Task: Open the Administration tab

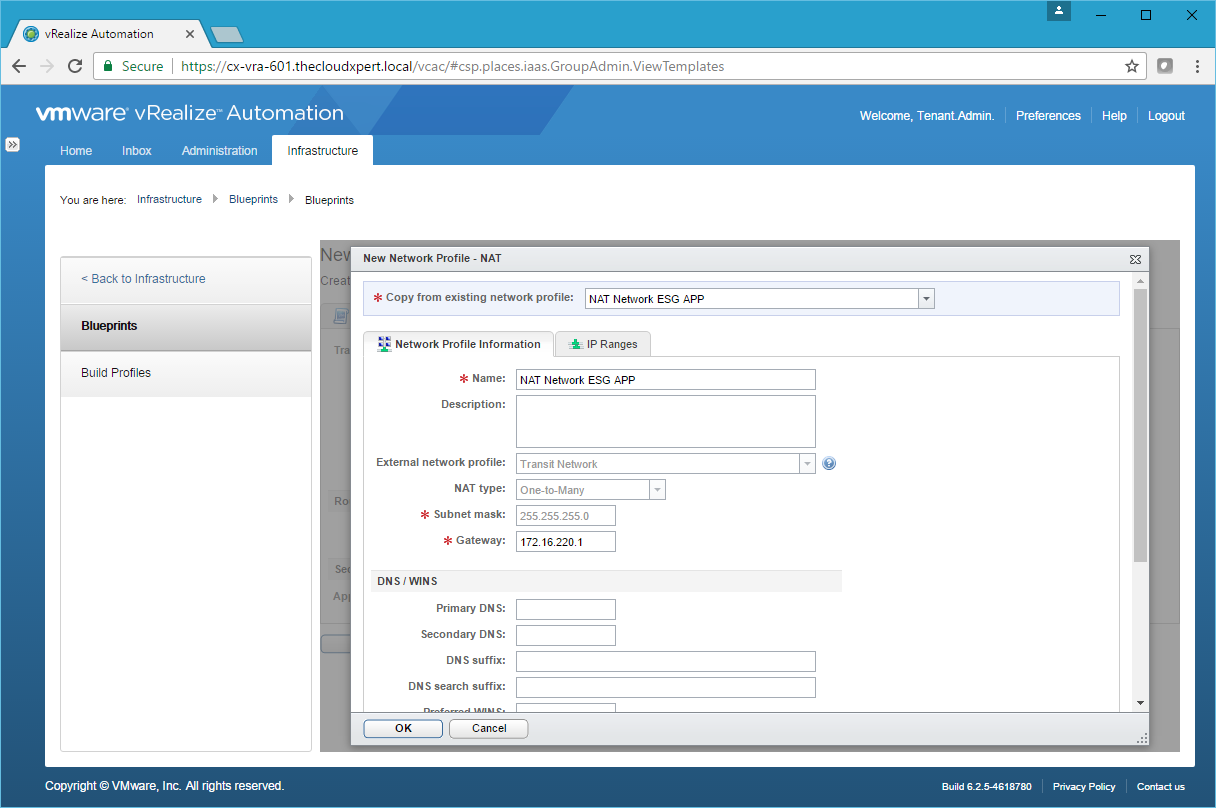Action: click(219, 151)
